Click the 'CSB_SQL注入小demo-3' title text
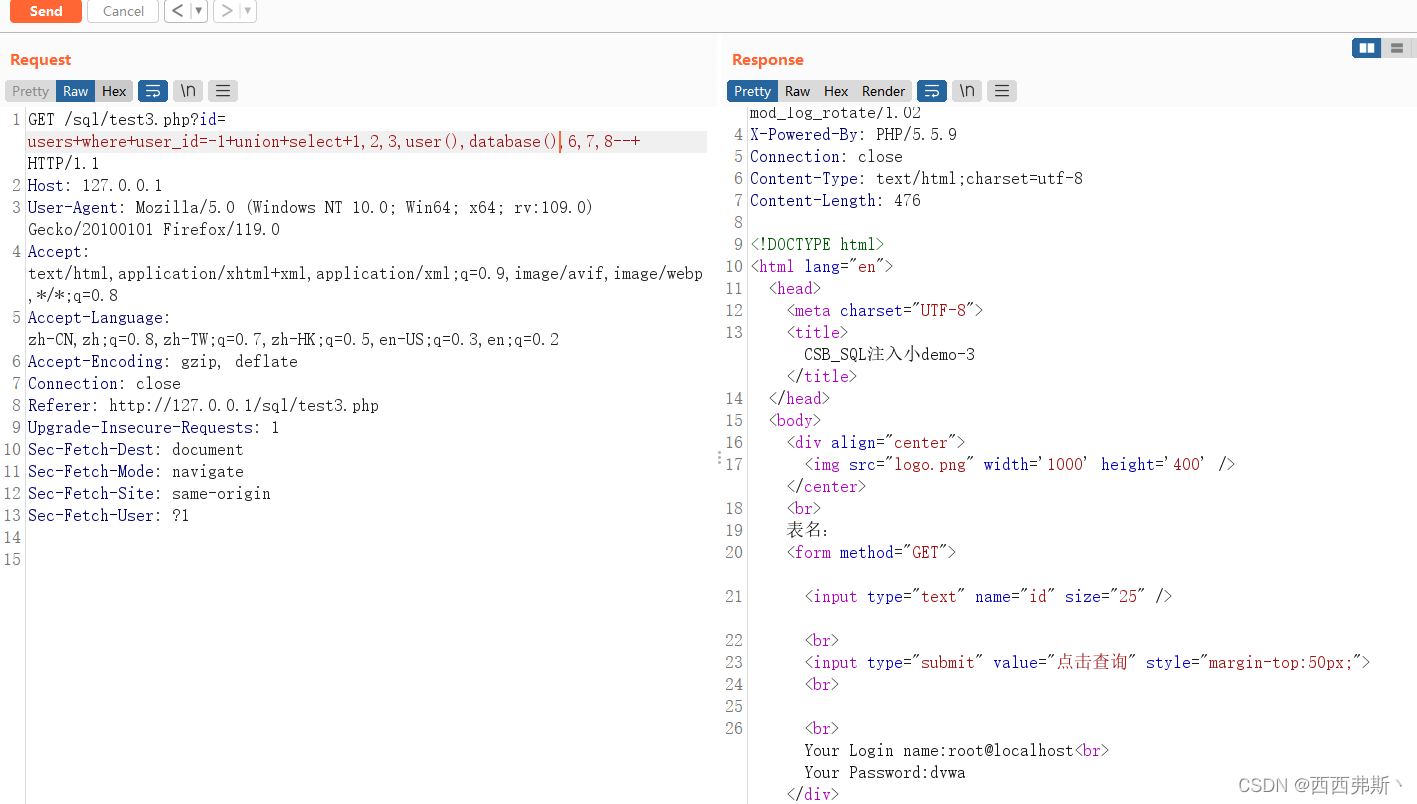The height and width of the screenshot is (804, 1417). (x=889, y=355)
